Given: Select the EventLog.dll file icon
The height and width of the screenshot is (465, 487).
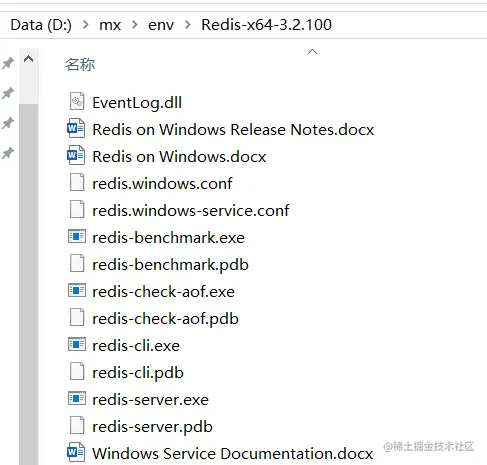Looking at the screenshot, I should pos(77,101).
